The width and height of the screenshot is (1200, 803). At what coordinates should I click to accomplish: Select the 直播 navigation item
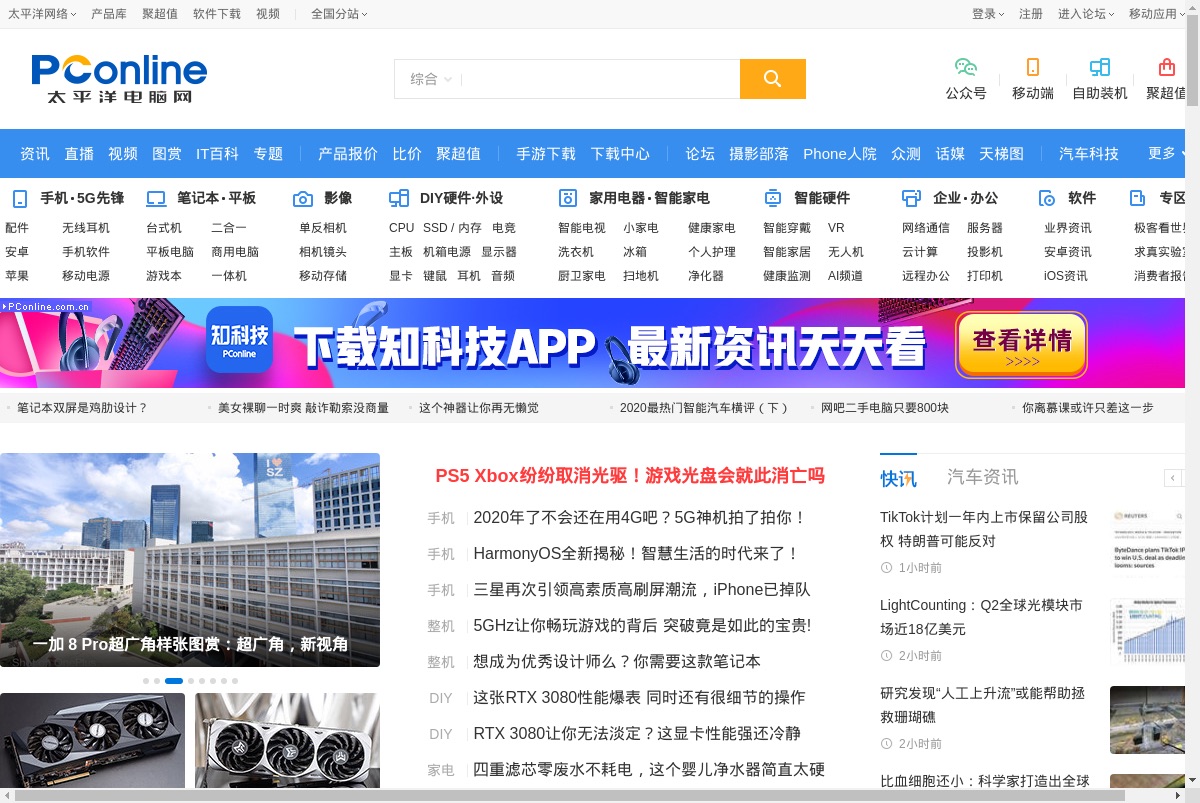(79, 153)
